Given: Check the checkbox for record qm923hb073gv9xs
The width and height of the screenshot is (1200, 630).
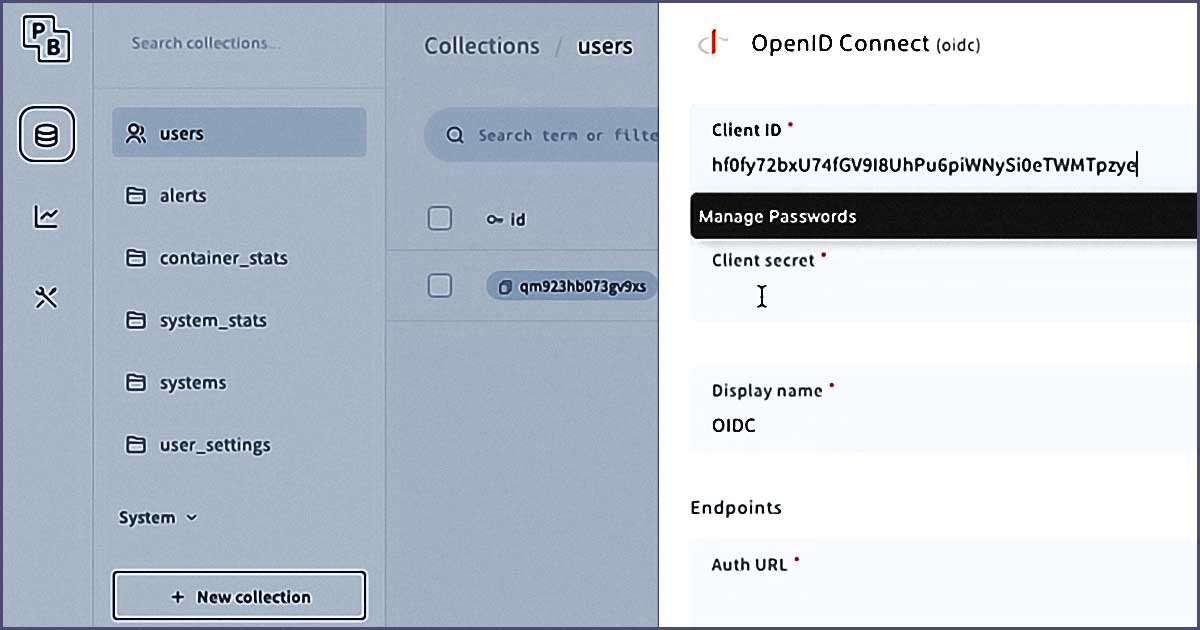Looking at the screenshot, I should (x=439, y=285).
